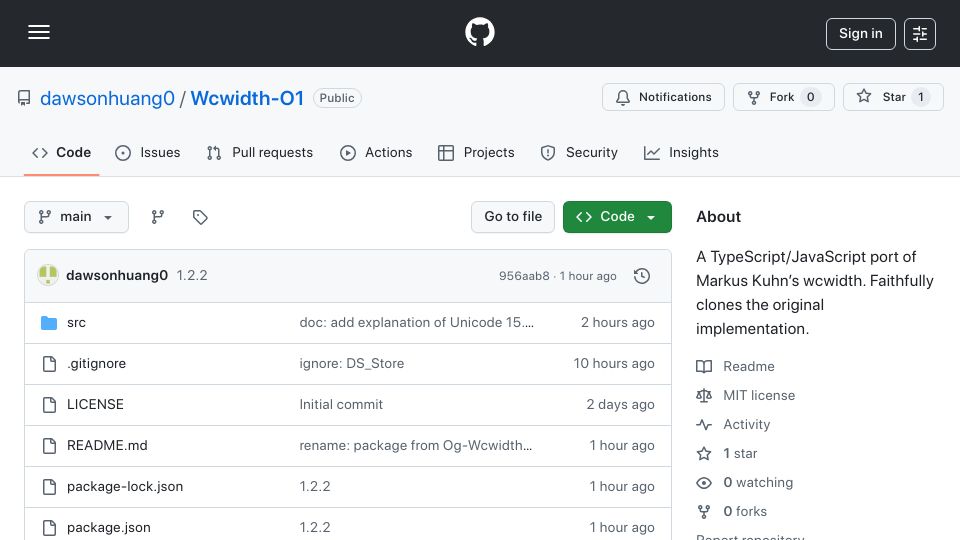The height and width of the screenshot is (540, 960).
Task: View tags via the tag icon
Action: pyautogui.click(x=200, y=217)
